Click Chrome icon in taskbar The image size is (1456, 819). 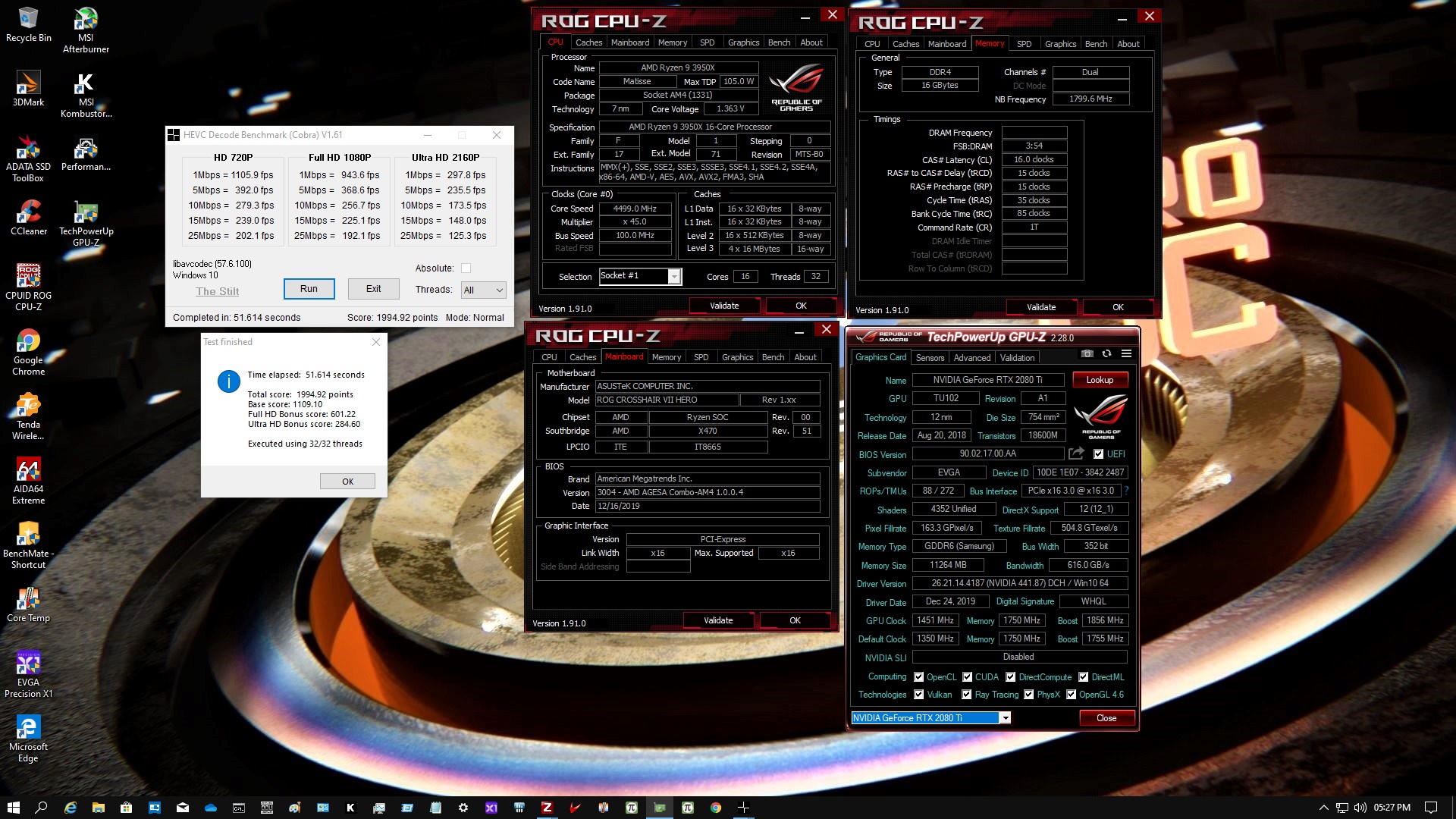(716, 808)
